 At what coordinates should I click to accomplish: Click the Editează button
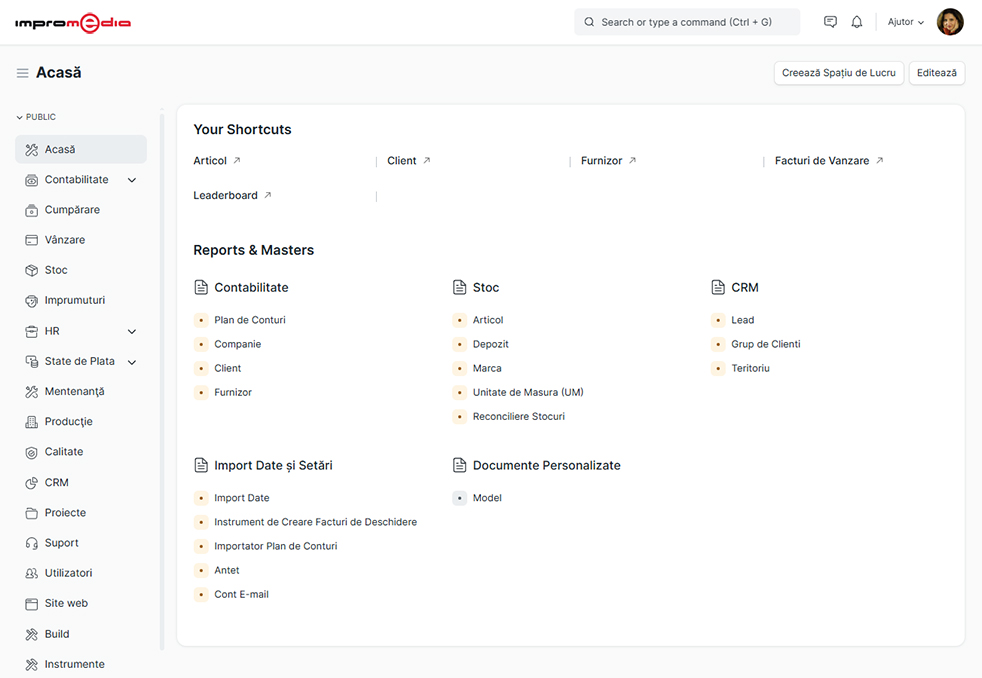[x=936, y=72]
